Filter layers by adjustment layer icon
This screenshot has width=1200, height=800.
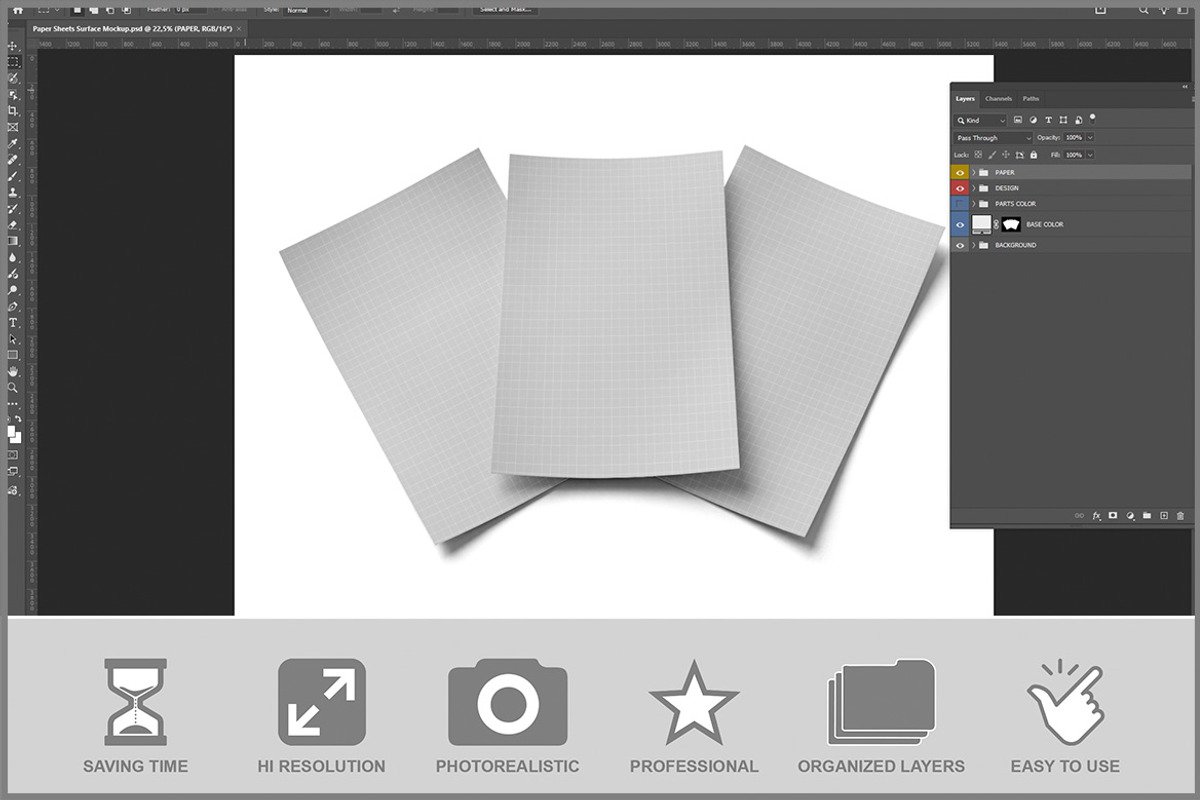(x=1033, y=120)
